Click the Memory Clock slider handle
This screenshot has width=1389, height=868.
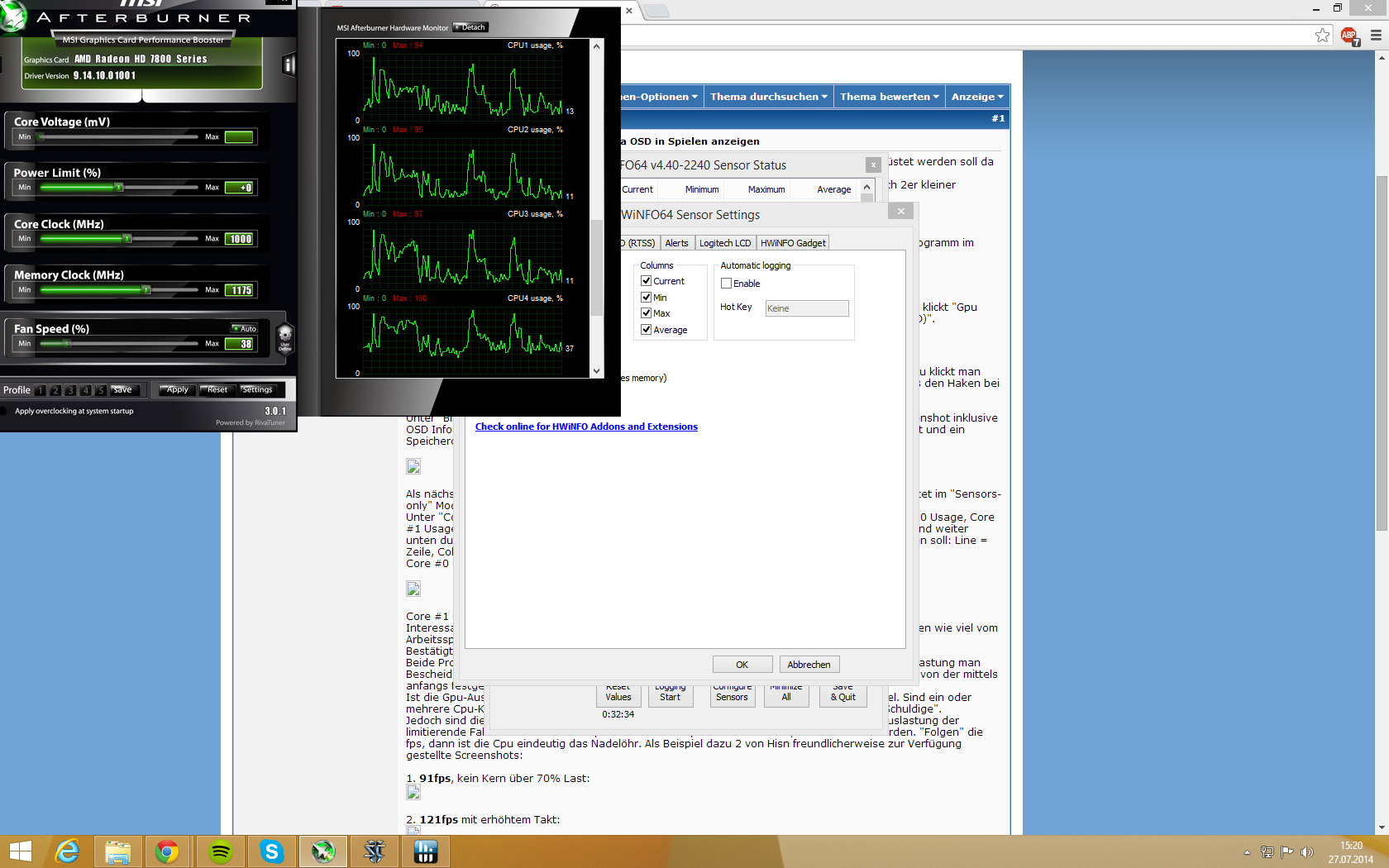[x=146, y=290]
